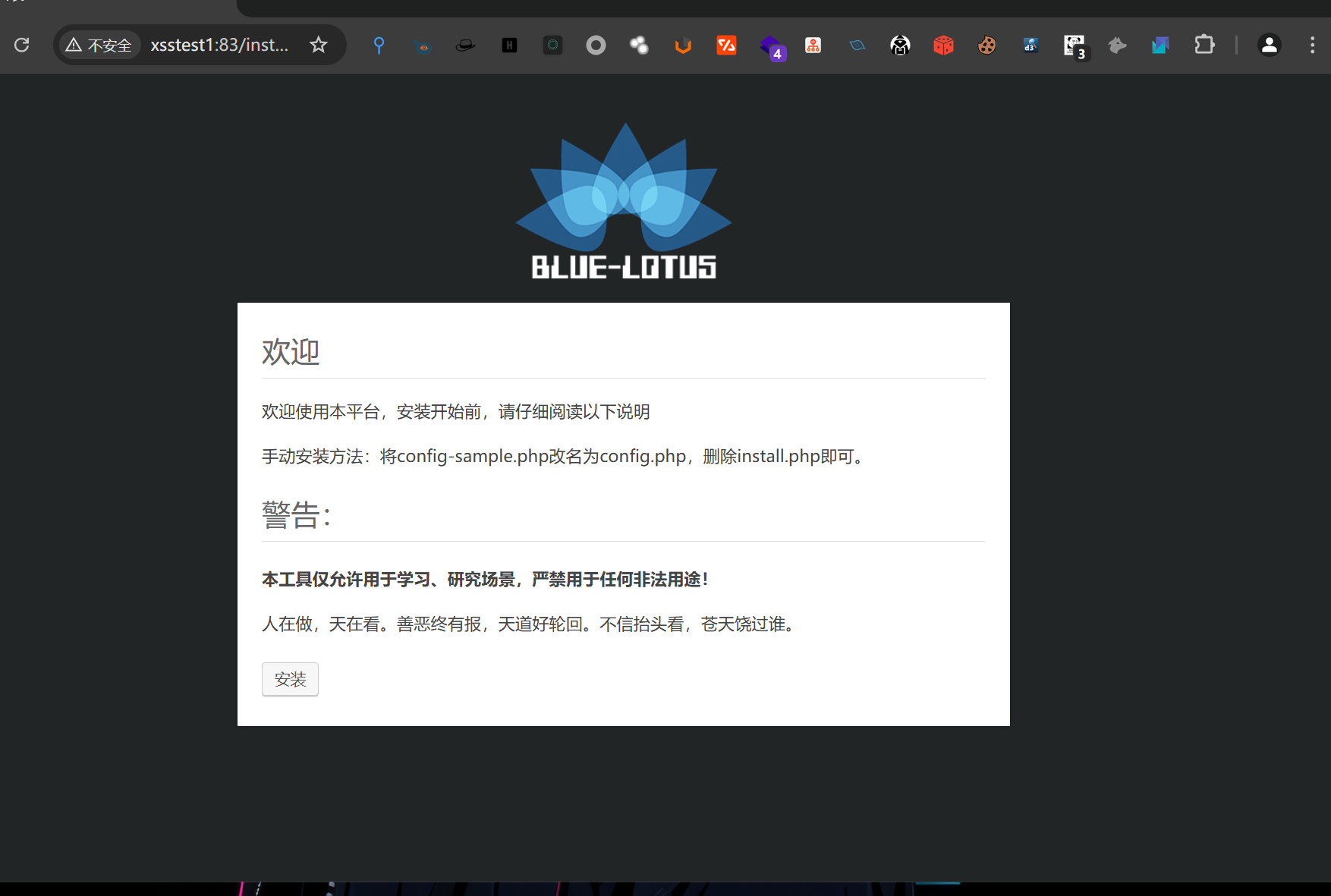Open the orange-red percent-slash extension
Image resolution: width=1331 pixels, height=896 pixels.
(x=727, y=46)
